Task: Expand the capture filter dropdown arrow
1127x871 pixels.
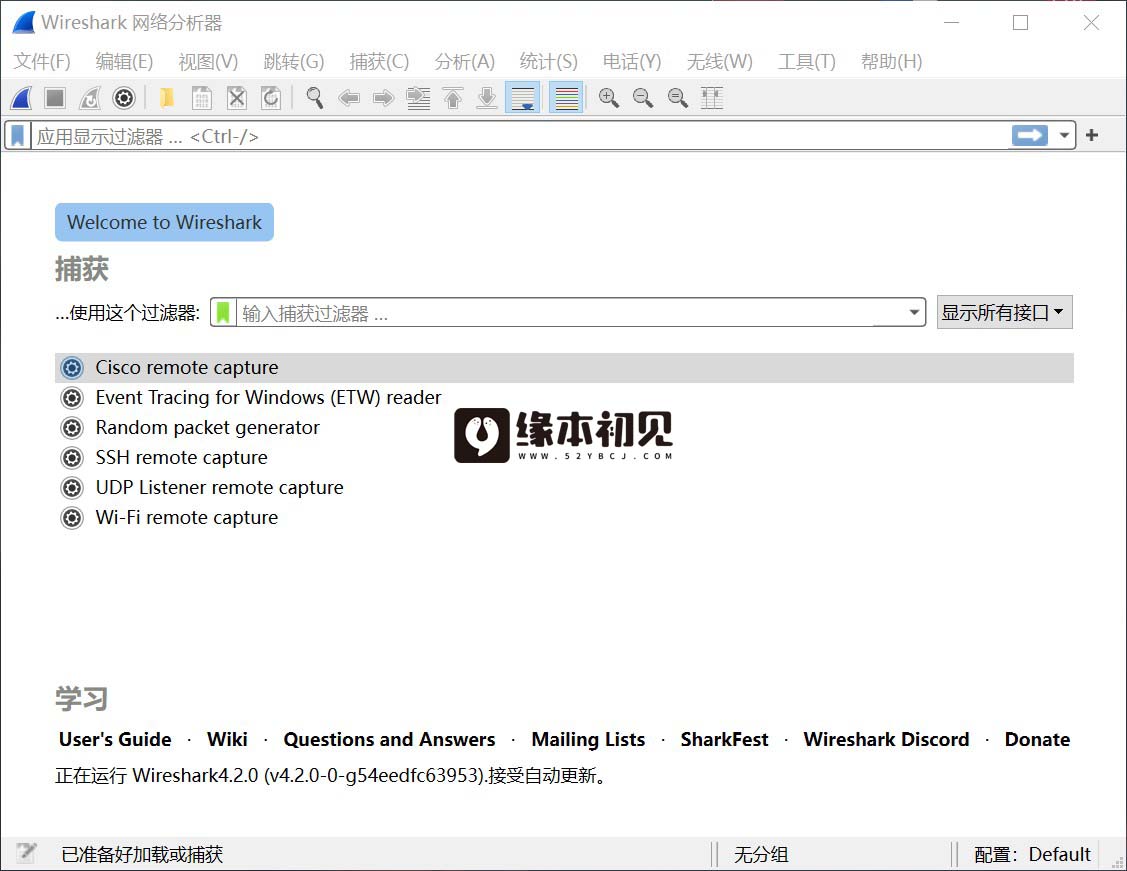Action: pyautogui.click(x=914, y=313)
